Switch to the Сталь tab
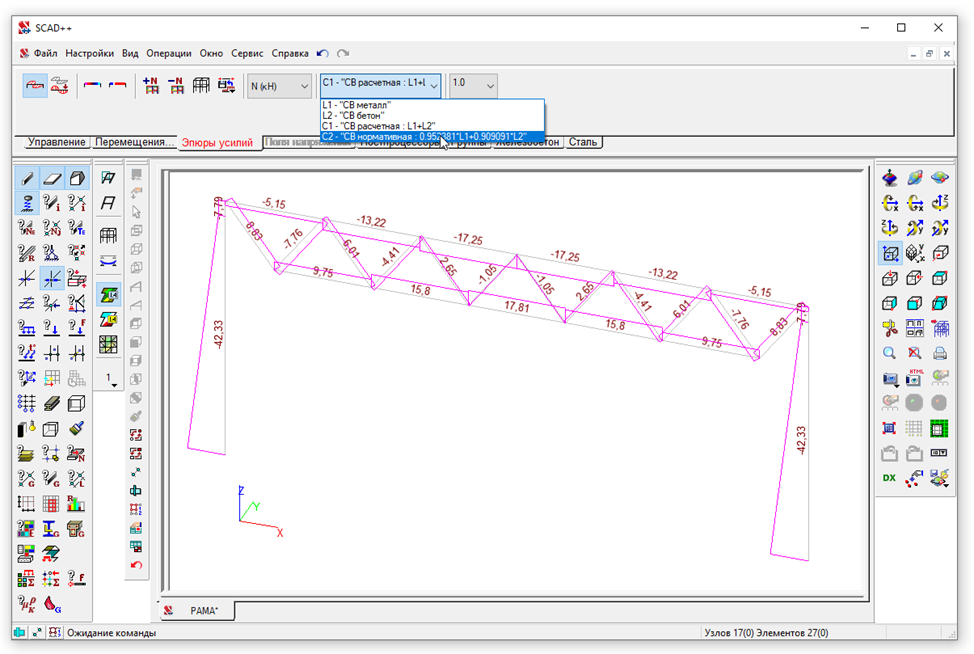974x654 pixels. pyautogui.click(x=583, y=142)
